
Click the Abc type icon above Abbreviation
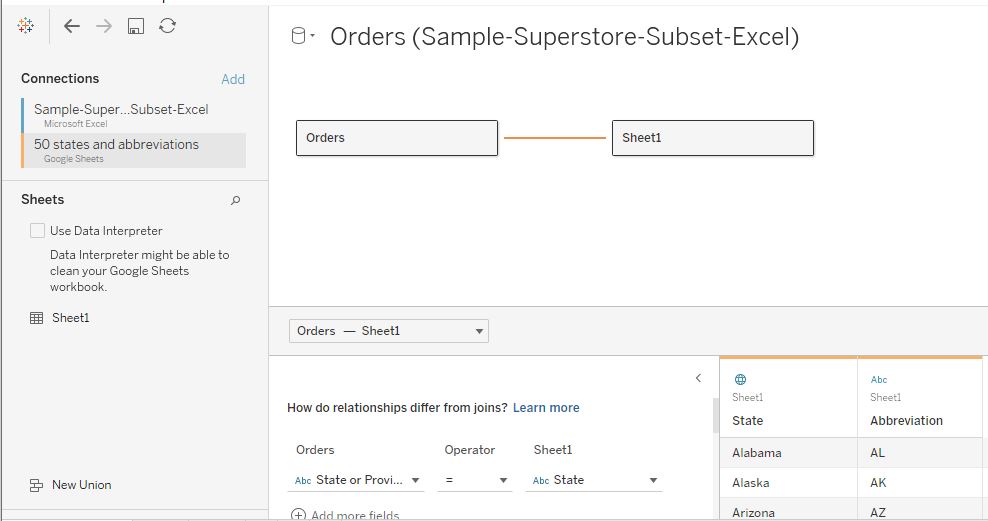pyautogui.click(x=879, y=379)
